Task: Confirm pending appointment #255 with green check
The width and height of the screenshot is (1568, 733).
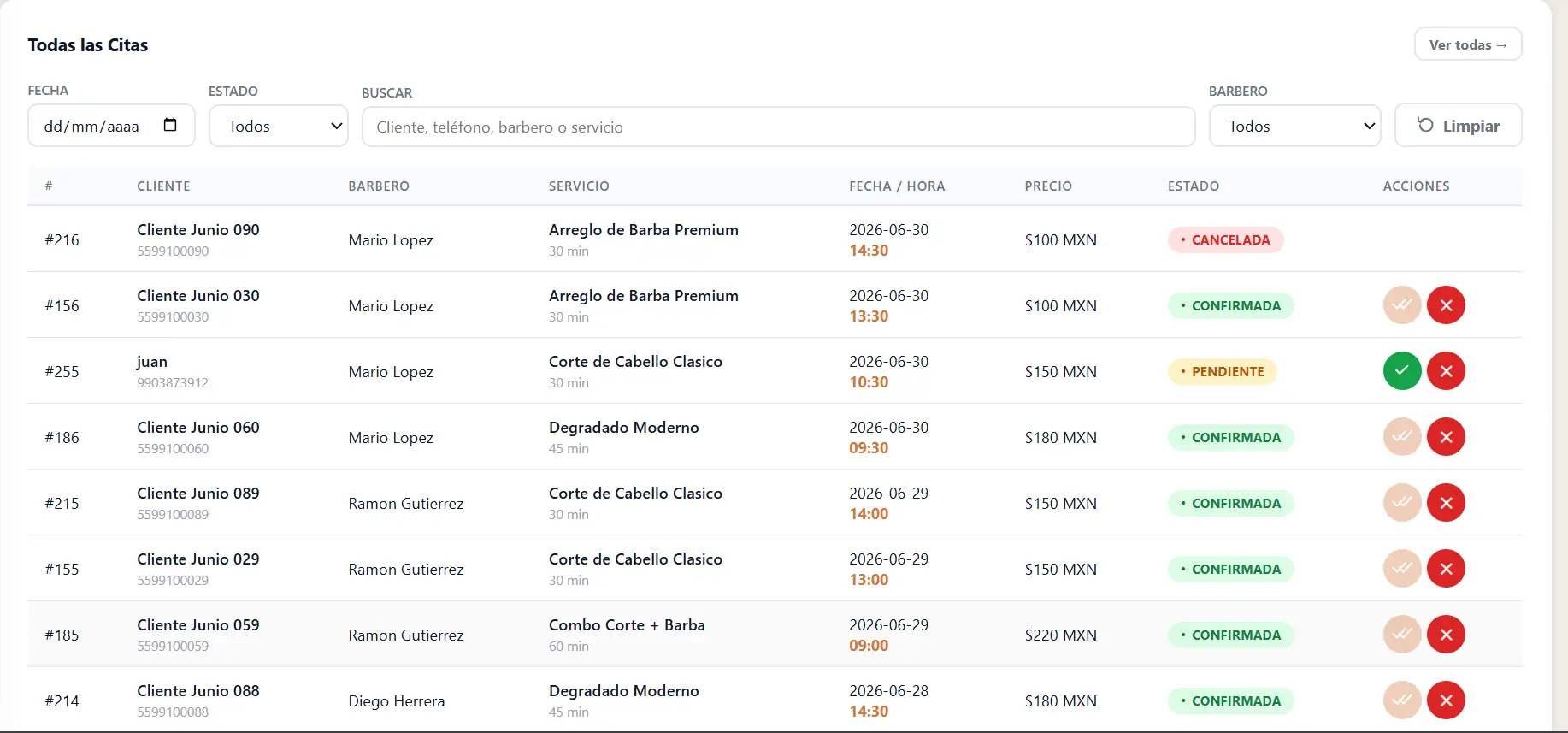Action: pyautogui.click(x=1402, y=371)
